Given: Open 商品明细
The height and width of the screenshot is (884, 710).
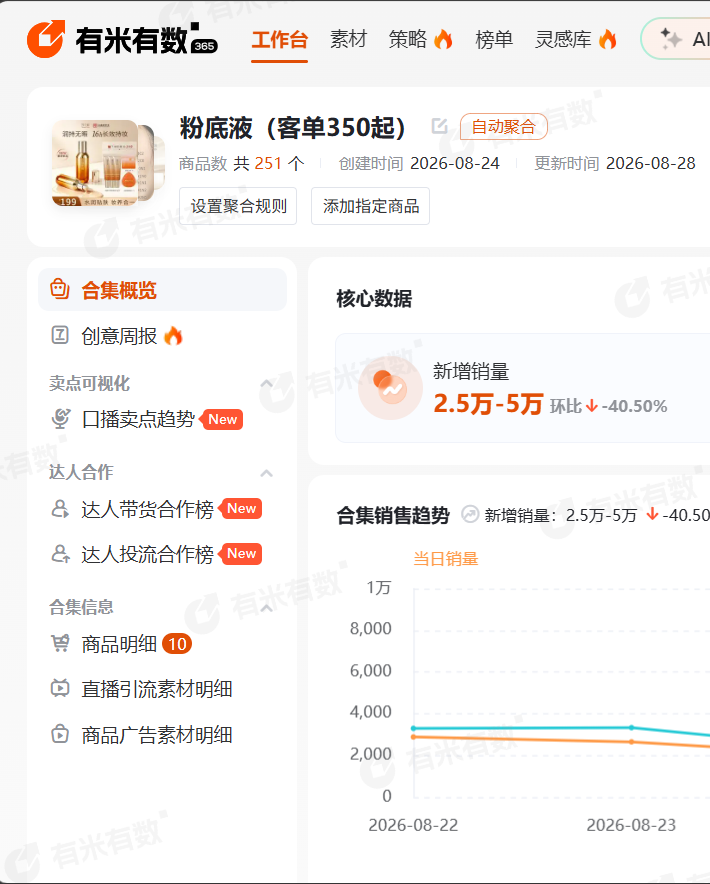Looking at the screenshot, I should coord(119,644).
